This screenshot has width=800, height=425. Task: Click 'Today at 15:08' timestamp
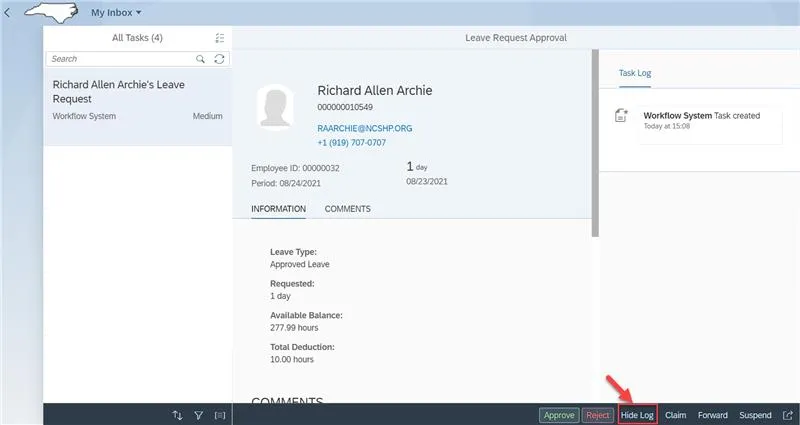point(666,126)
